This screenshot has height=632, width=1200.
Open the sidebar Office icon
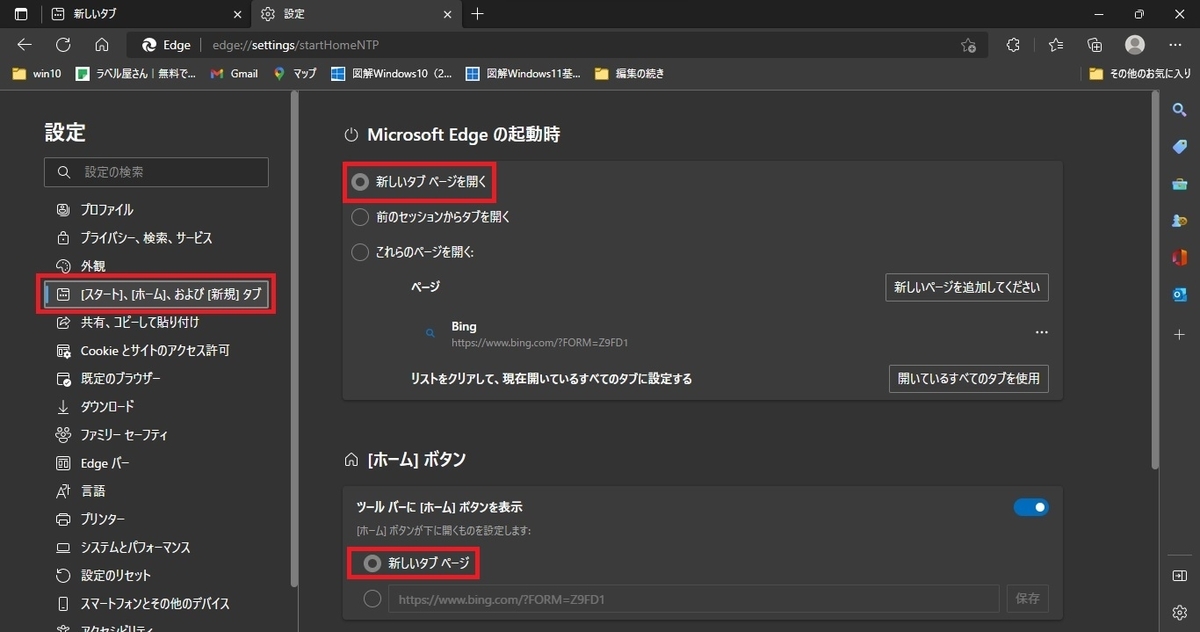tap(1179, 258)
